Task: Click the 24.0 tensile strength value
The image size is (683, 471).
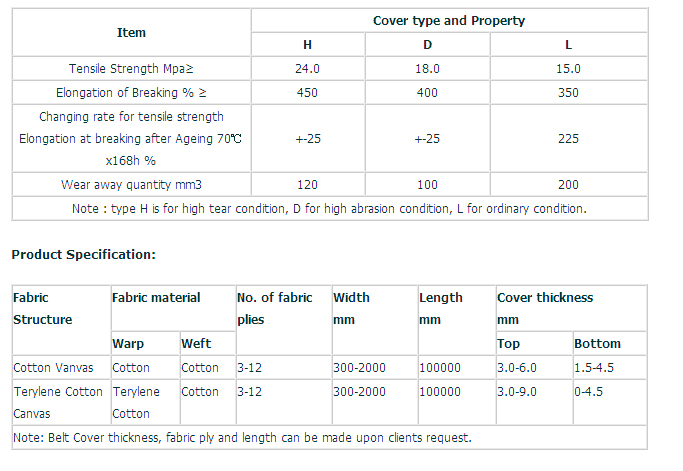Action: tap(307, 69)
